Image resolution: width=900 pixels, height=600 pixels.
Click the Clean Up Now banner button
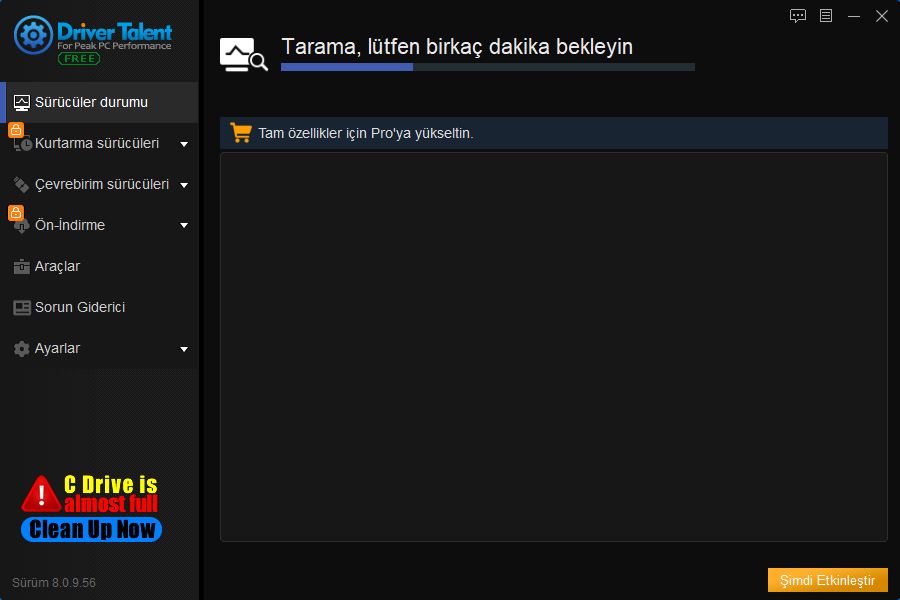91,529
